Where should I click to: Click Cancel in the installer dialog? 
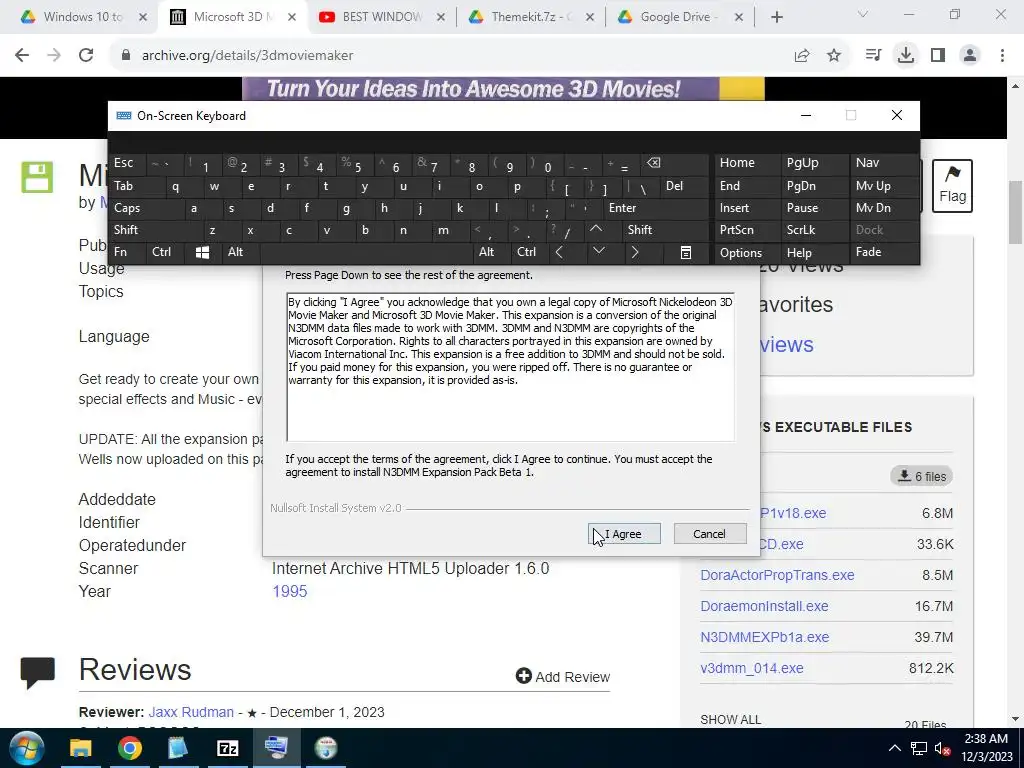coord(709,534)
